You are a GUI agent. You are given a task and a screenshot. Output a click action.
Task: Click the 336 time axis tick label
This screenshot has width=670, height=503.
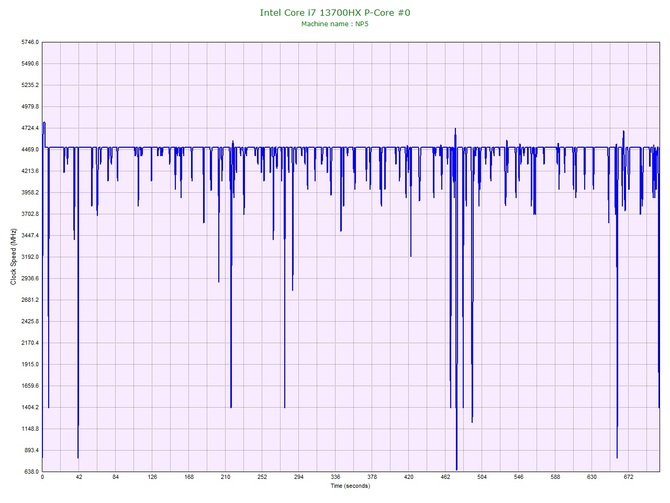(x=335, y=477)
